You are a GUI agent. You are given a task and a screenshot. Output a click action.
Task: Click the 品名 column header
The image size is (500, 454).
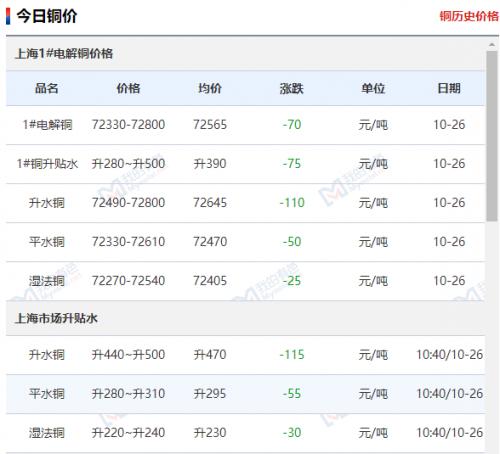47,88
